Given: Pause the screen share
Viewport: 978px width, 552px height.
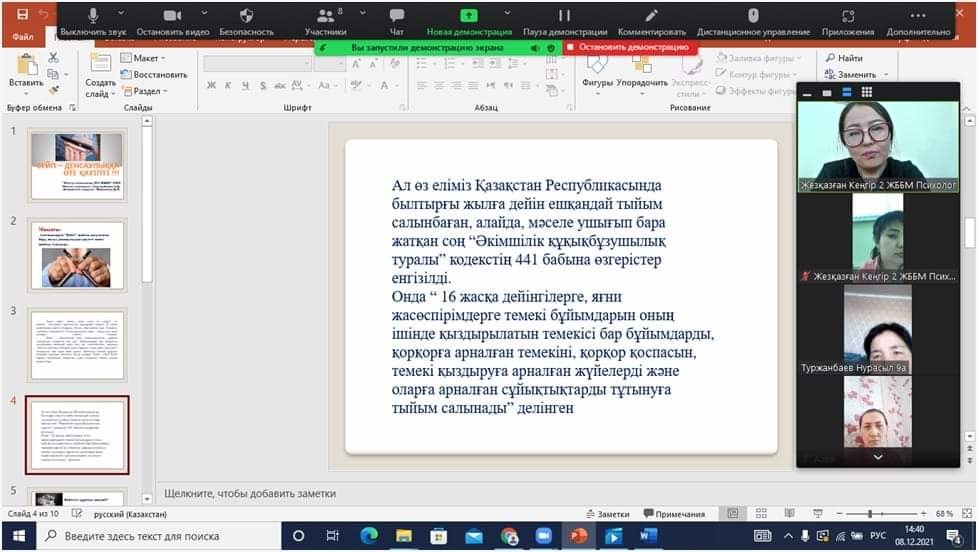Looking at the screenshot, I should click(x=564, y=20).
